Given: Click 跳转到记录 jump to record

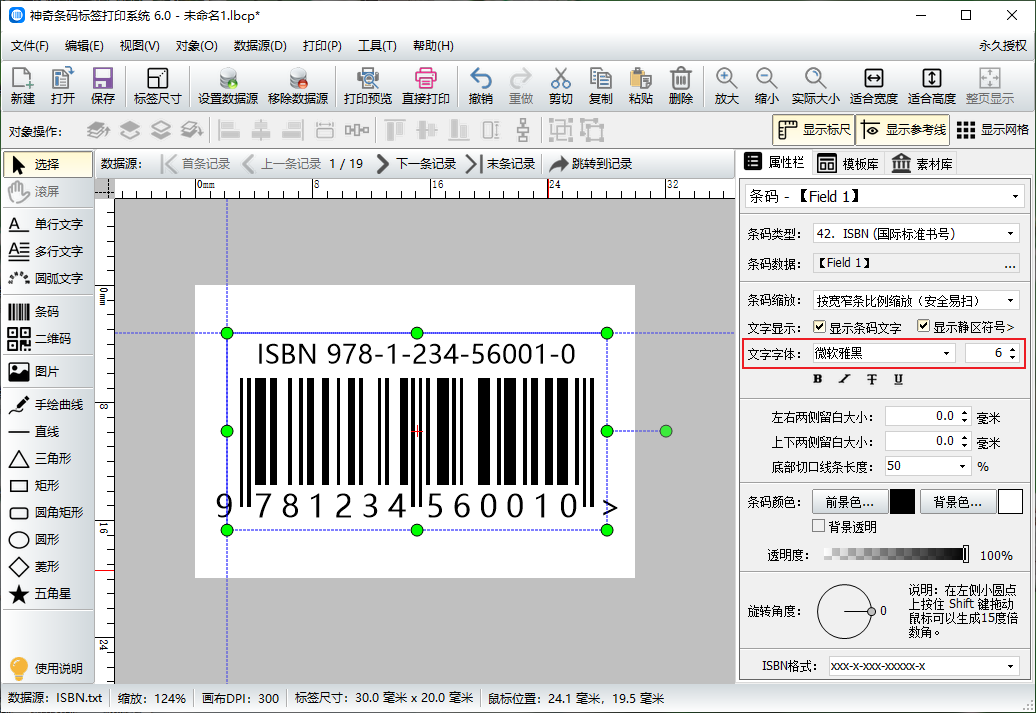Looking at the screenshot, I should point(591,163).
